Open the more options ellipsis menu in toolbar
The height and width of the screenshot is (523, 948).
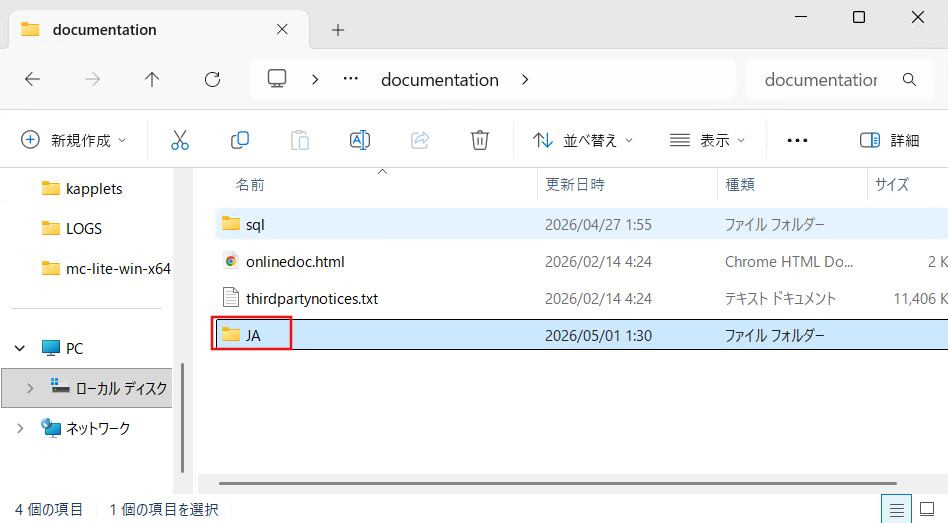[x=797, y=140]
